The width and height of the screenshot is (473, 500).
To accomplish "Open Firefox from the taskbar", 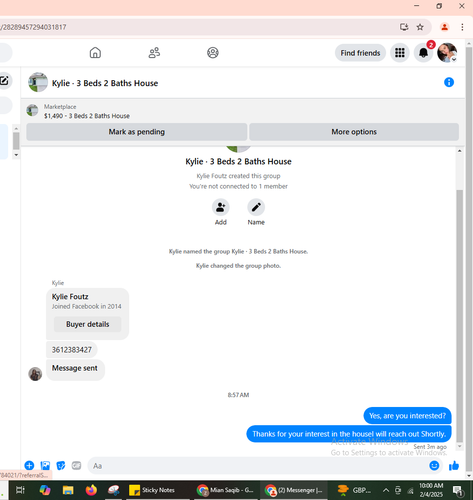I will point(91,490).
